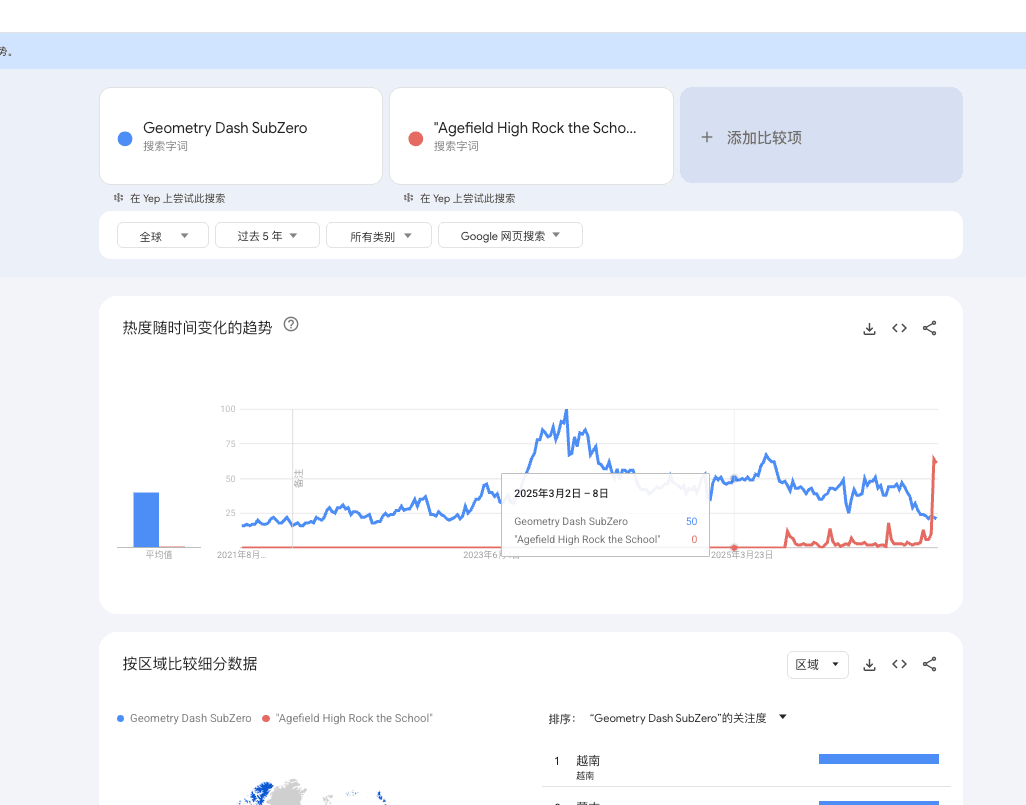
Task: Share the interest-over-time chart
Action: pos(929,328)
